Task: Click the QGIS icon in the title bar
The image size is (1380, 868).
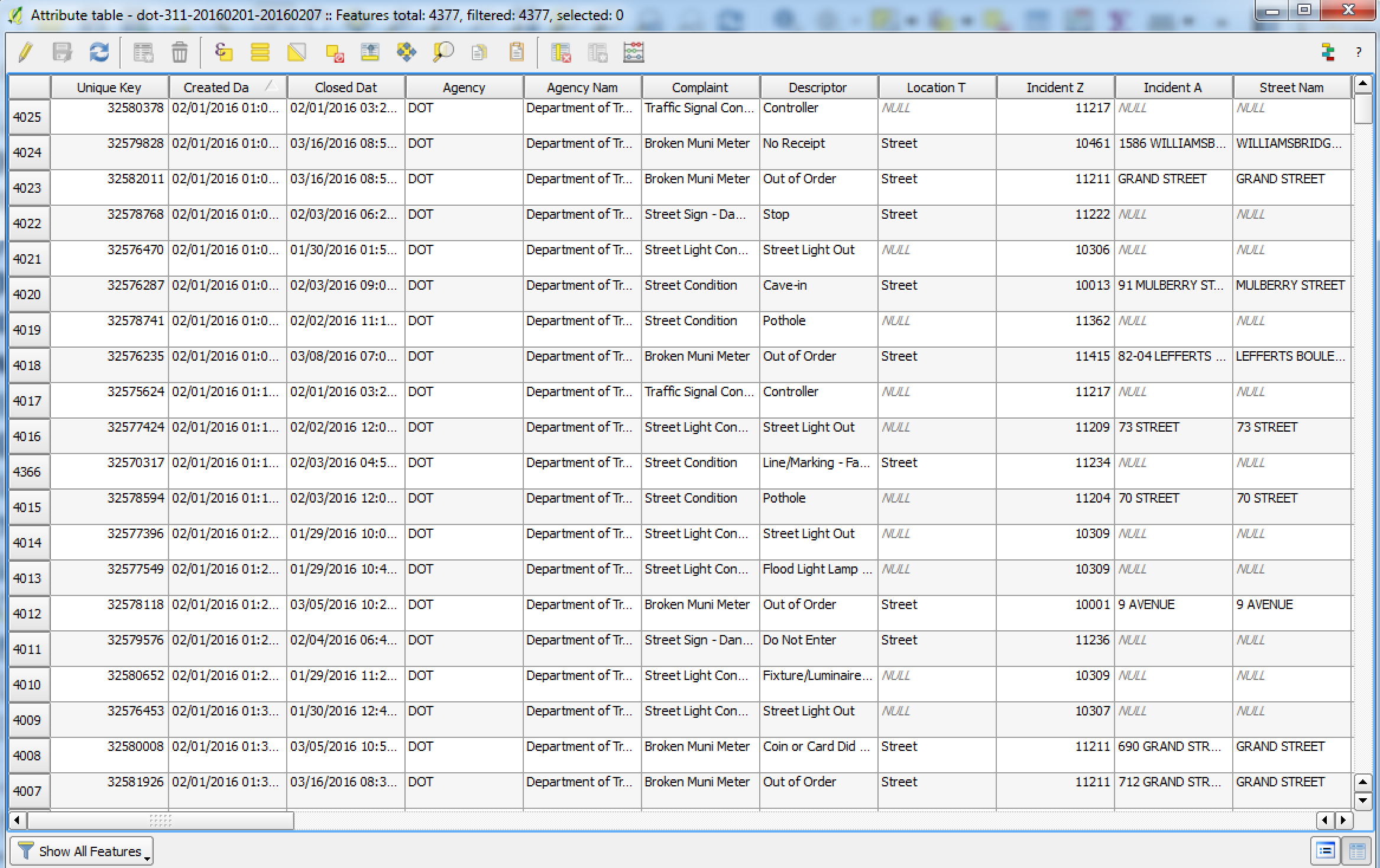Action: pos(15,15)
